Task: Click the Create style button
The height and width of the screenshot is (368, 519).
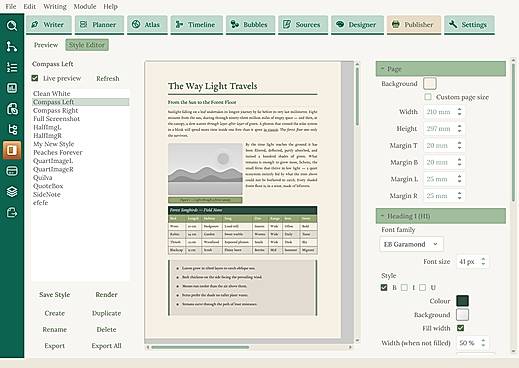Action: (x=55, y=313)
